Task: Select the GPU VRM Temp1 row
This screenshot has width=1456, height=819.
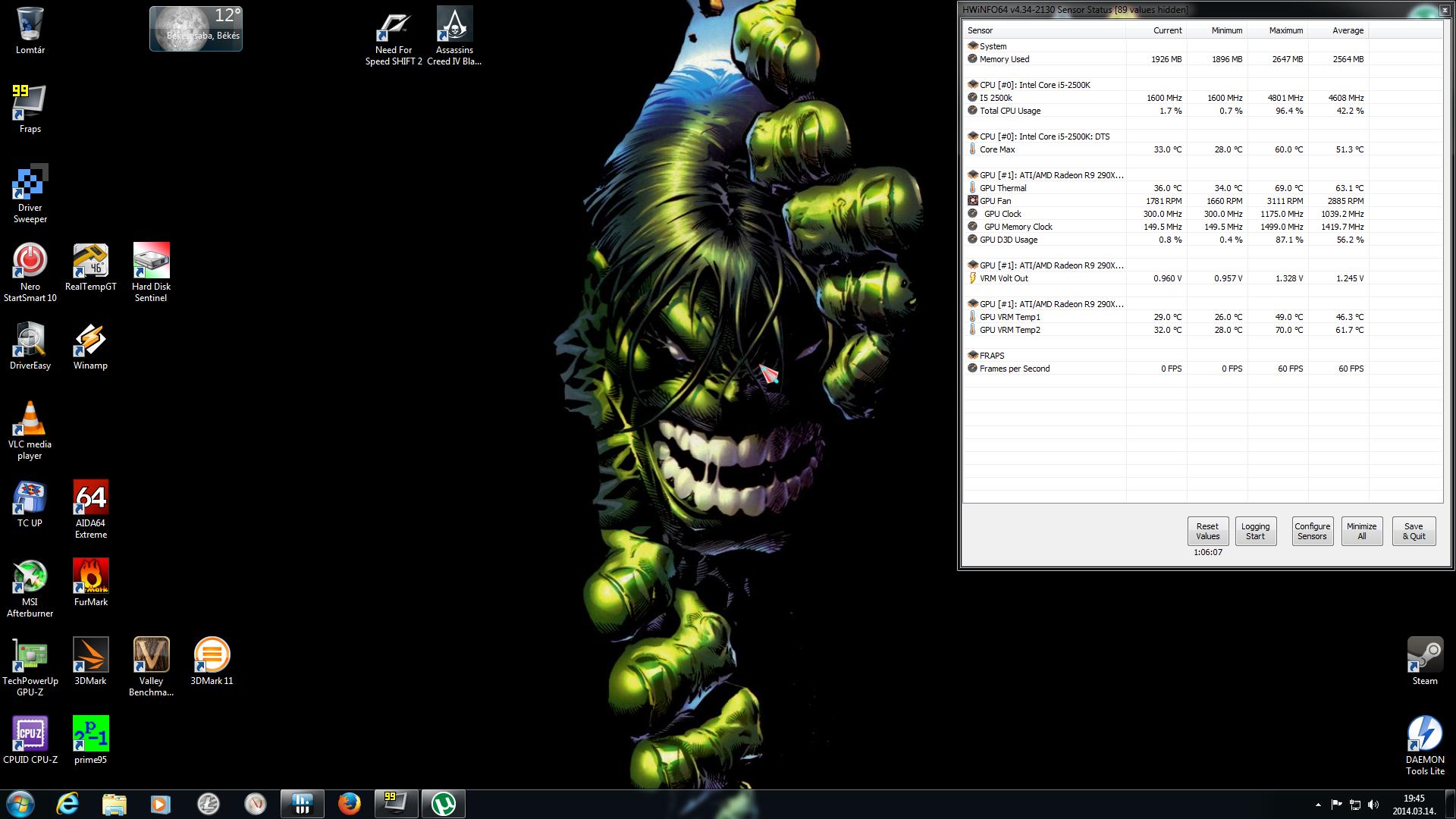Action: [x=1203, y=317]
